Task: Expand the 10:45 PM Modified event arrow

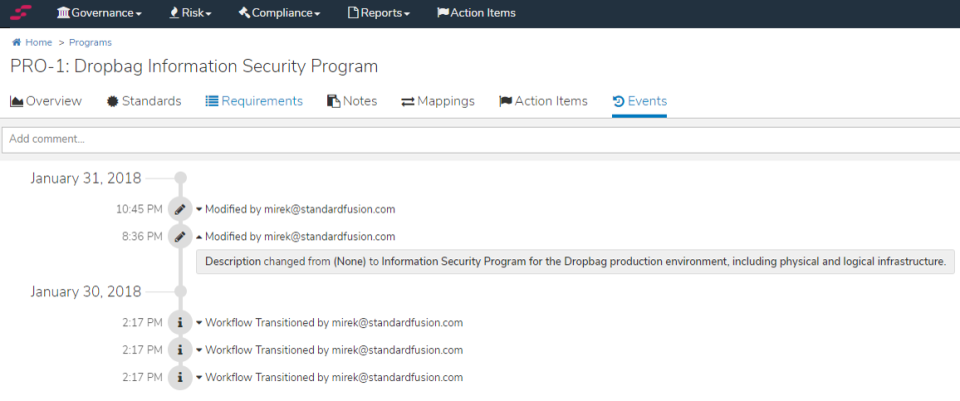Action: coord(199,210)
